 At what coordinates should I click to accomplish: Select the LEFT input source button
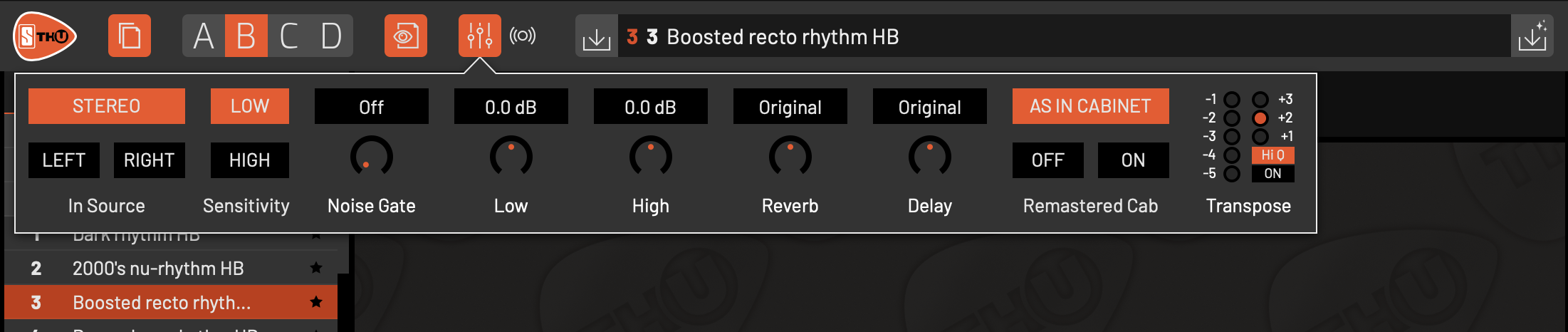(x=64, y=160)
